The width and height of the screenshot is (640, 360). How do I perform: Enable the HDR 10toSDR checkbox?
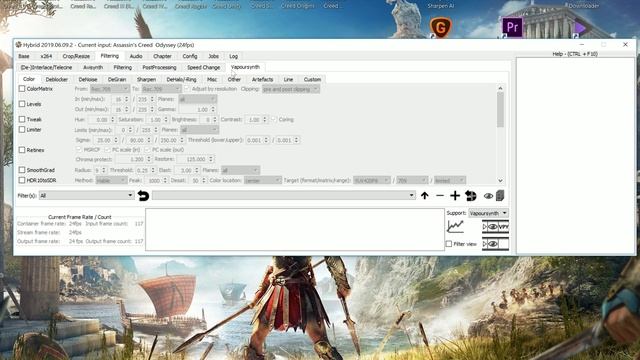click(x=22, y=180)
